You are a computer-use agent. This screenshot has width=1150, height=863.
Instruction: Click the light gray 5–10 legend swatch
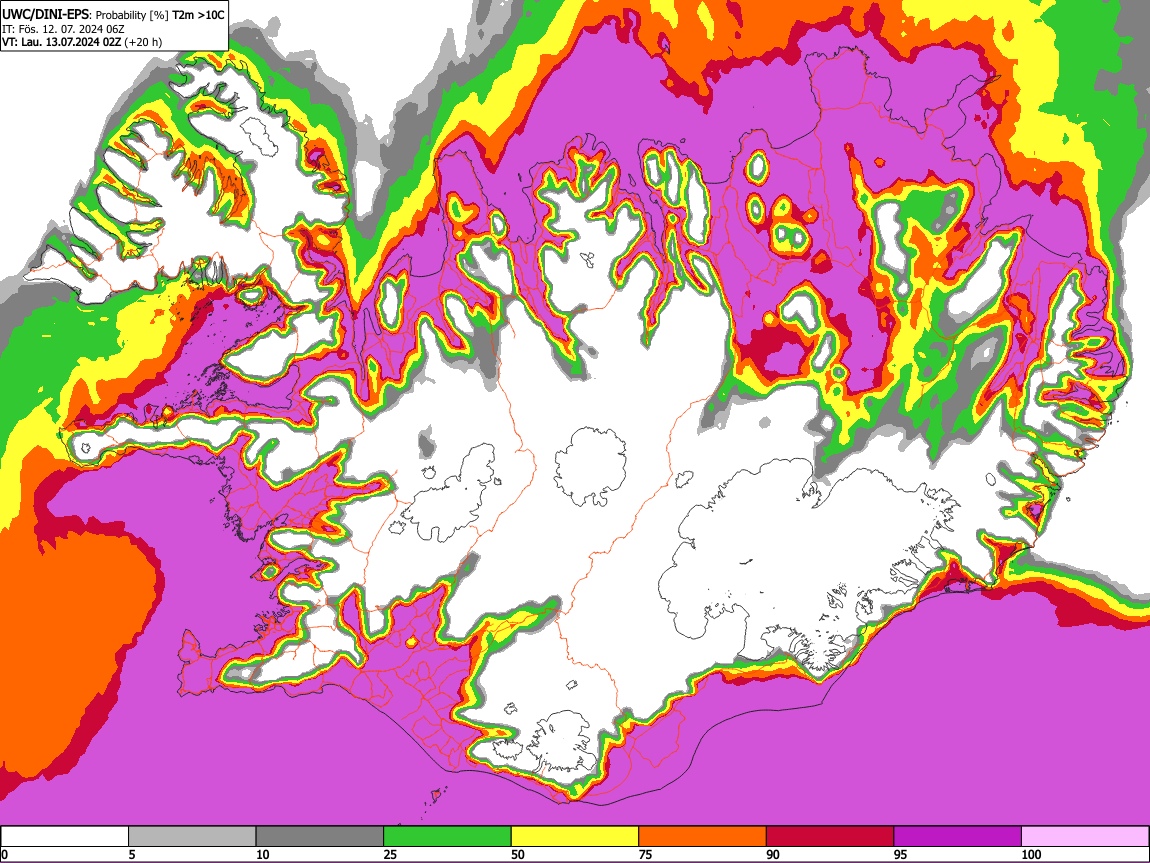click(192, 837)
